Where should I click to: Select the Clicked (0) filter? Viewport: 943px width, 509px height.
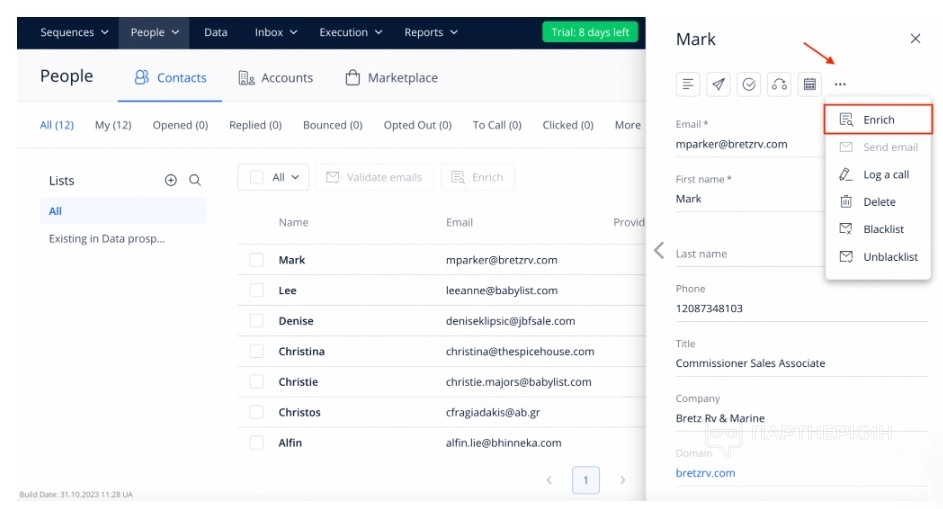pos(568,125)
